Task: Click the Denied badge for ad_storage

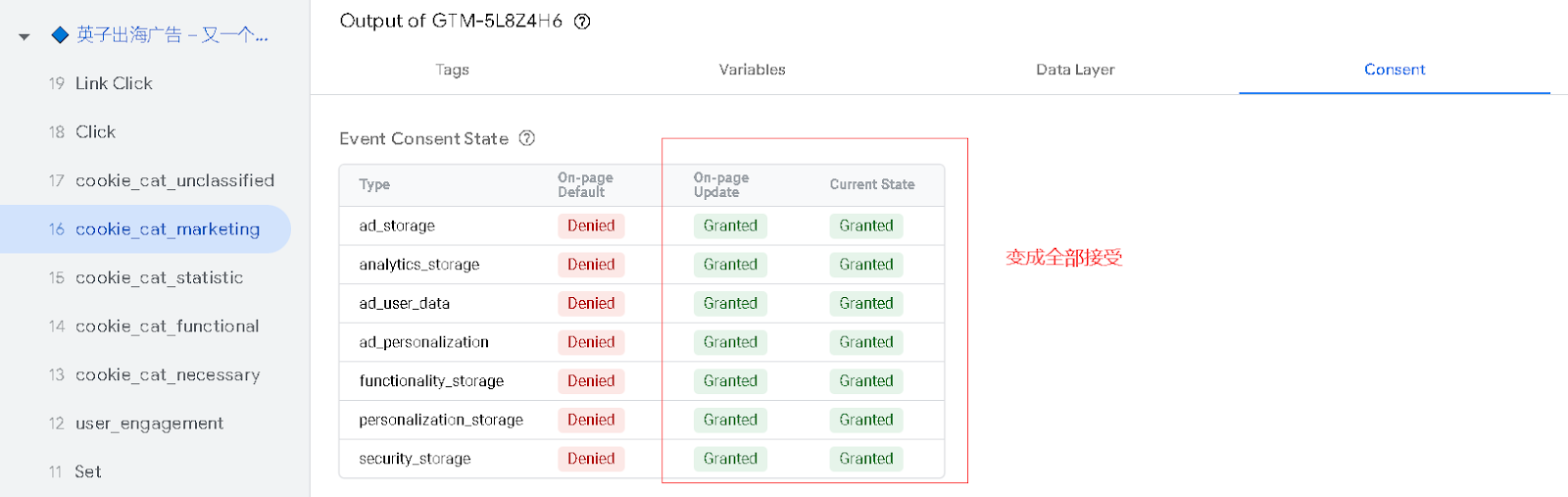Action: pos(591,225)
